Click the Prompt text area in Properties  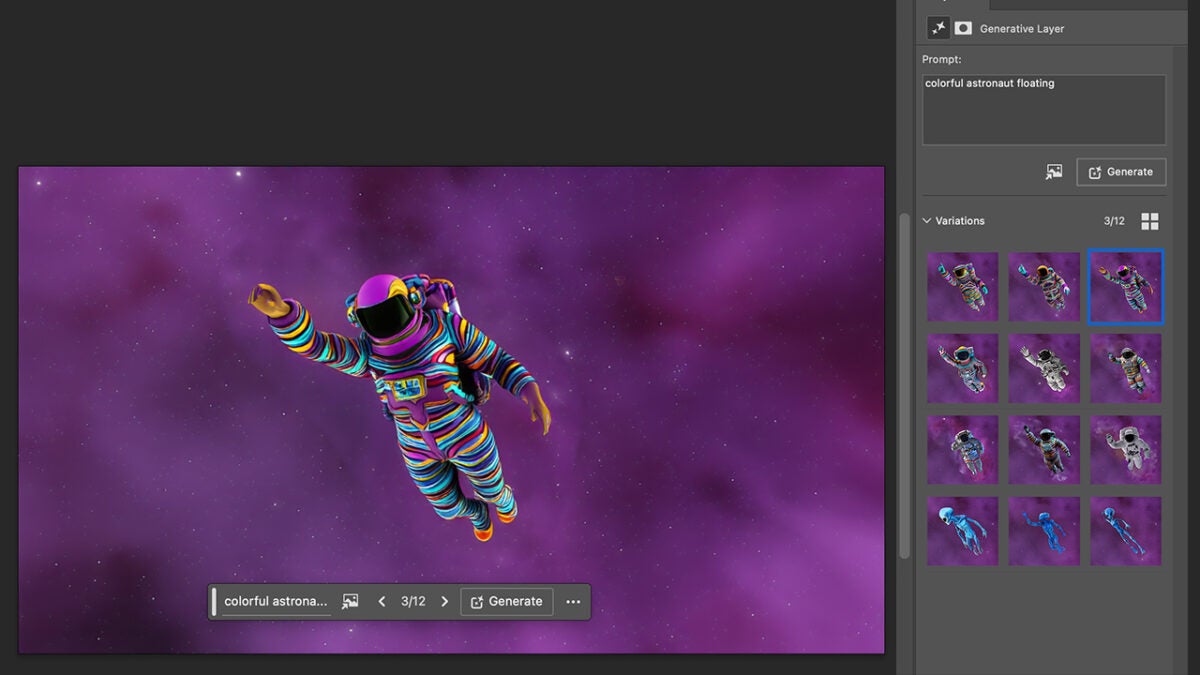[1043, 110]
